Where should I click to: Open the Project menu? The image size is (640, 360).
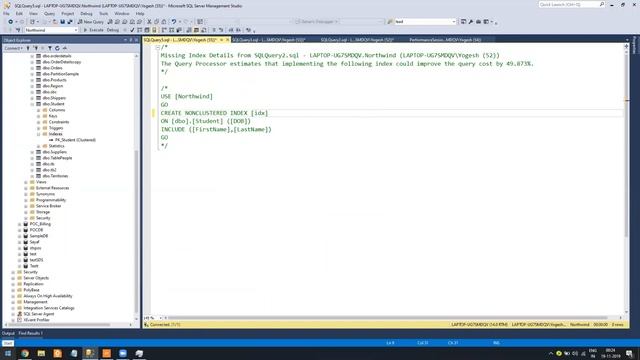68,13
